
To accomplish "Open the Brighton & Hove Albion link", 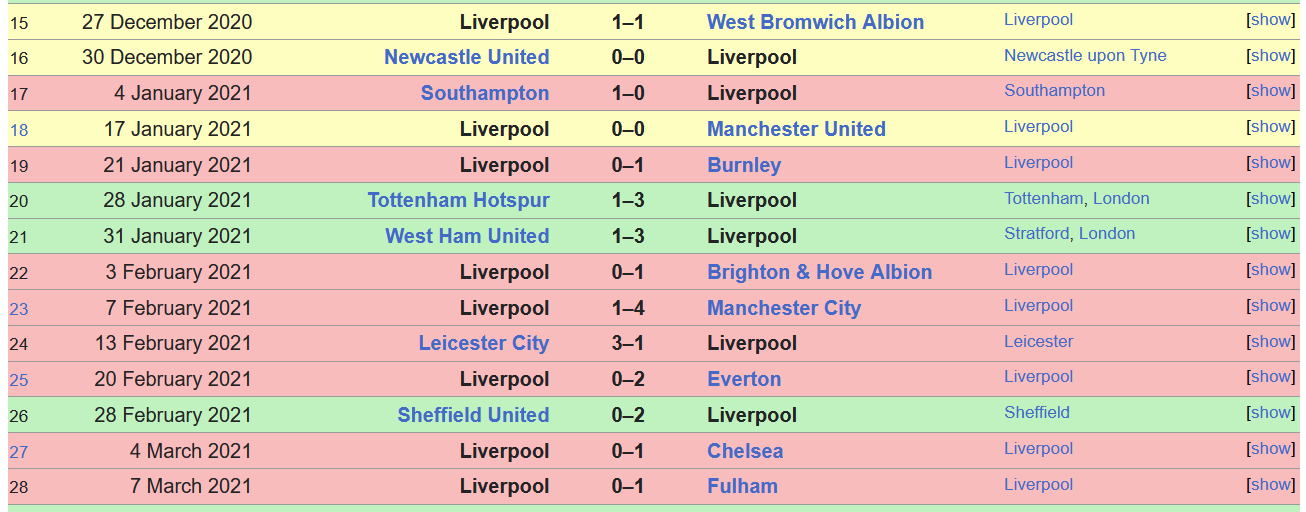I will click(x=819, y=272).
